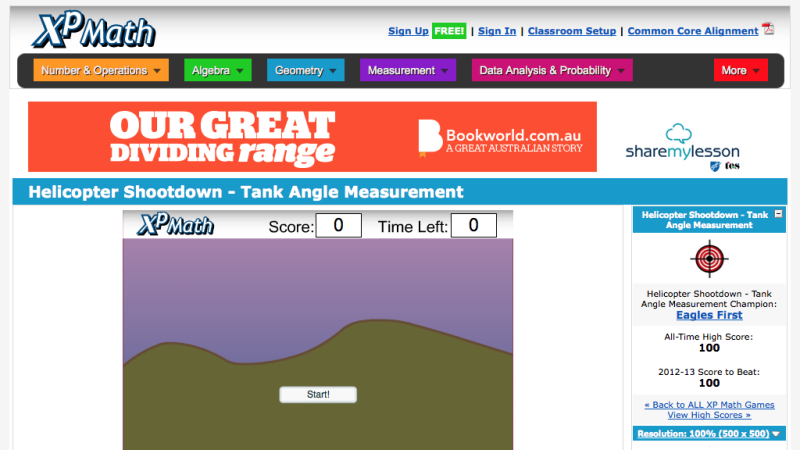Open the Classroom Setup link
Viewport: 800px width, 450px height.
pyautogui.click(x=572, y=31)
